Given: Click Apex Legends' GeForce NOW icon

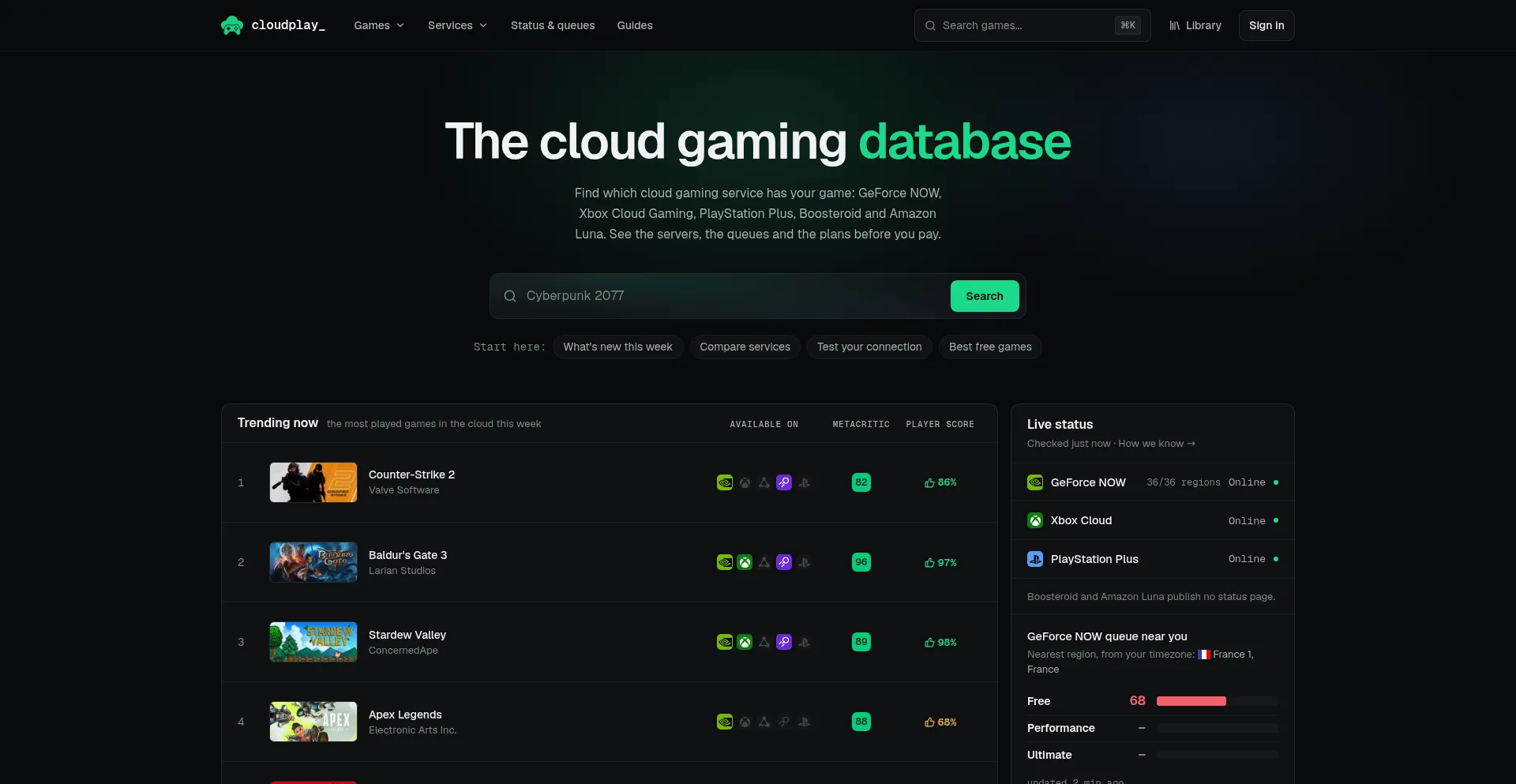Looking at the screenshot, I should [x=725, y=722].
